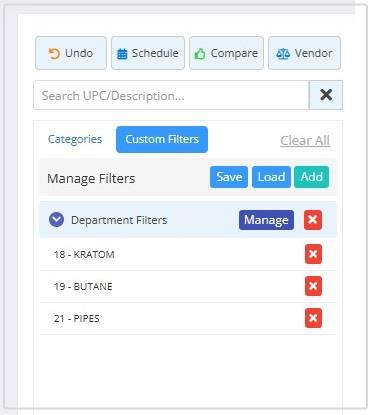Save the current filters
The width and height of the screenshot is (370, 415).
(x=229, y=177)
